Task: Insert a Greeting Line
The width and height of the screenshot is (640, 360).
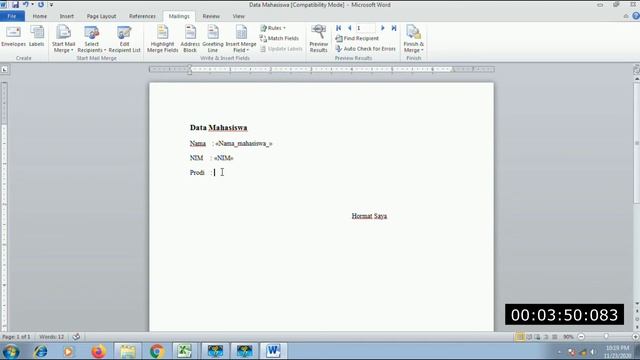Action: [x=213, y=39]
